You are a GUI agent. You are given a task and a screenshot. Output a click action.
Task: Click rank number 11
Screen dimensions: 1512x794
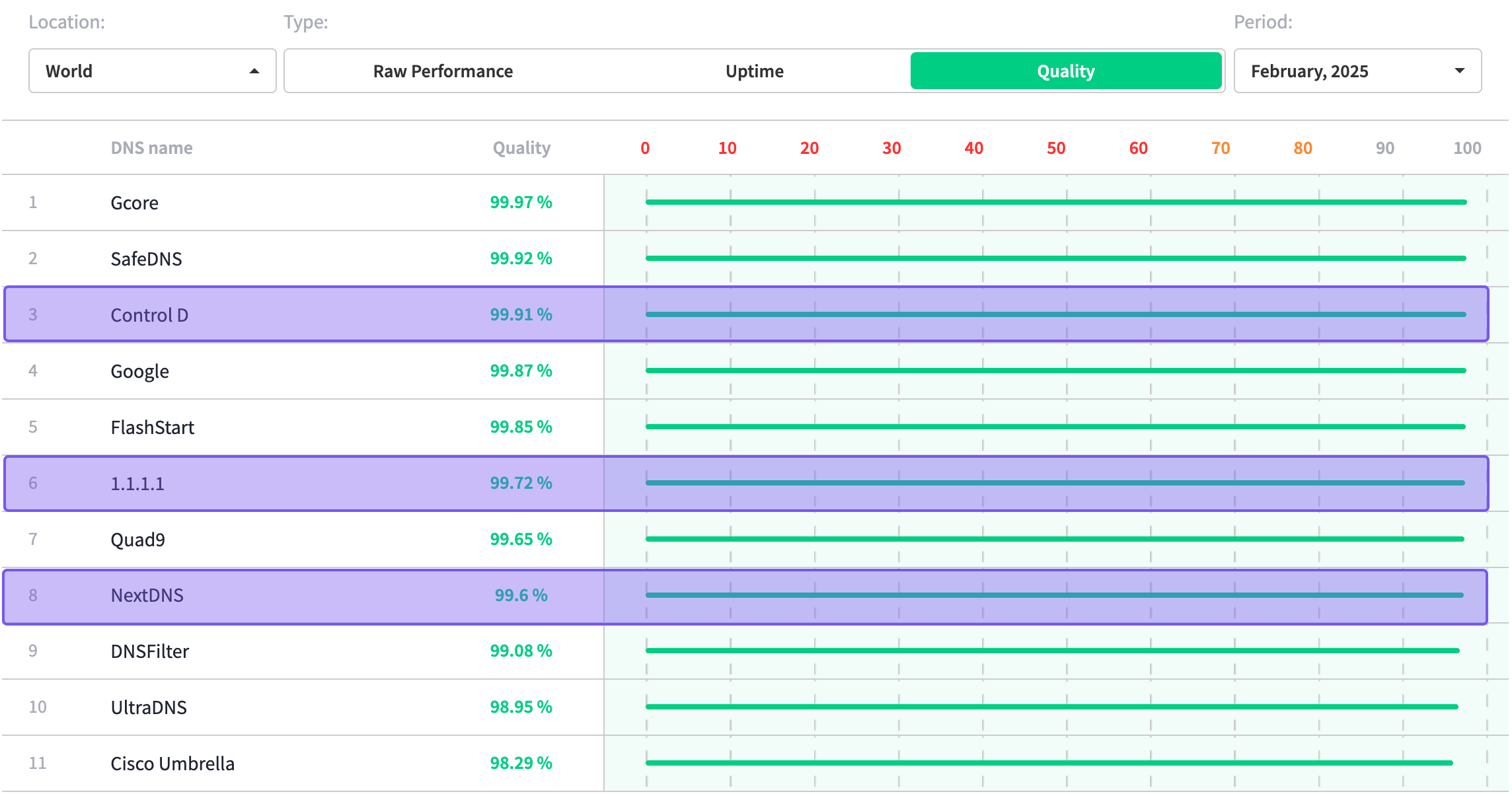pyautogui.click(x=38, y=763)
